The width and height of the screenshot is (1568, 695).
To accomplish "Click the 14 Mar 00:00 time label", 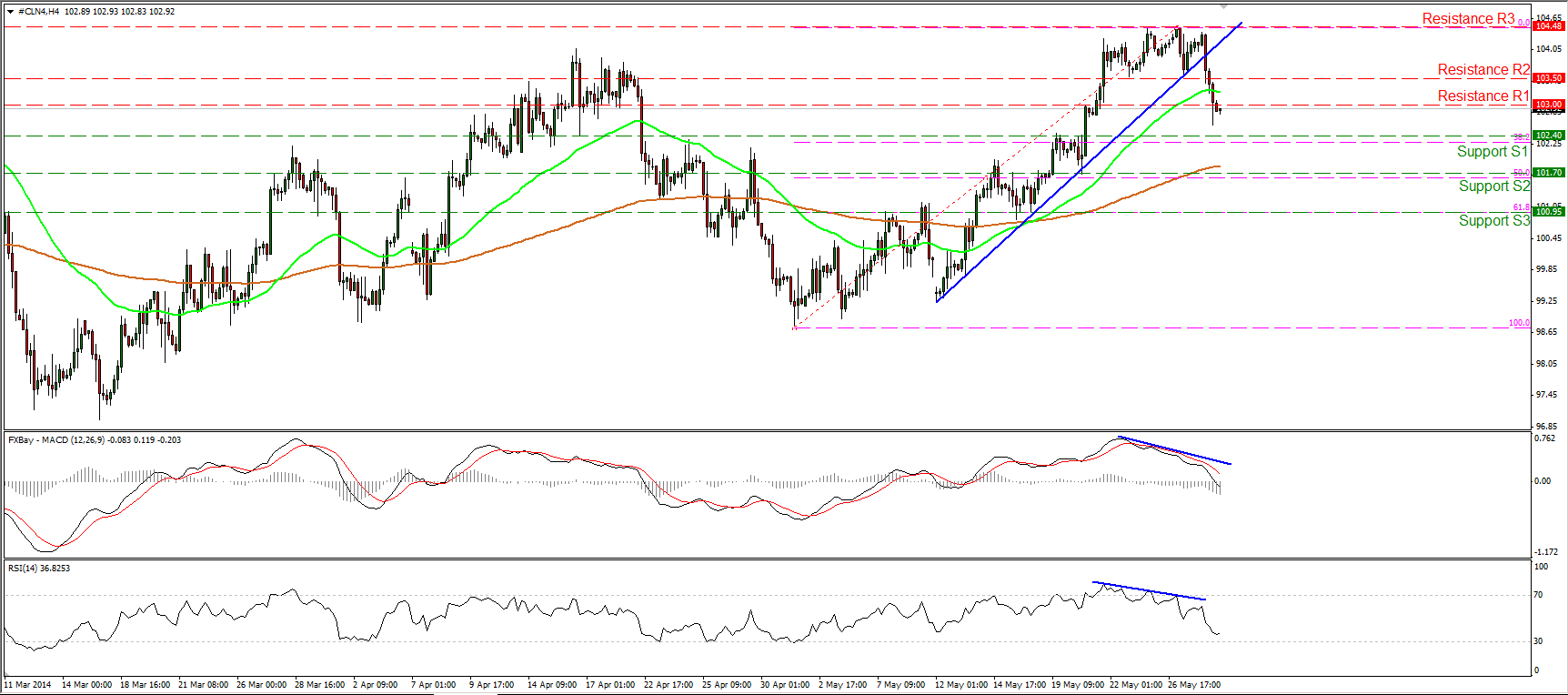I will click(86, 685).
